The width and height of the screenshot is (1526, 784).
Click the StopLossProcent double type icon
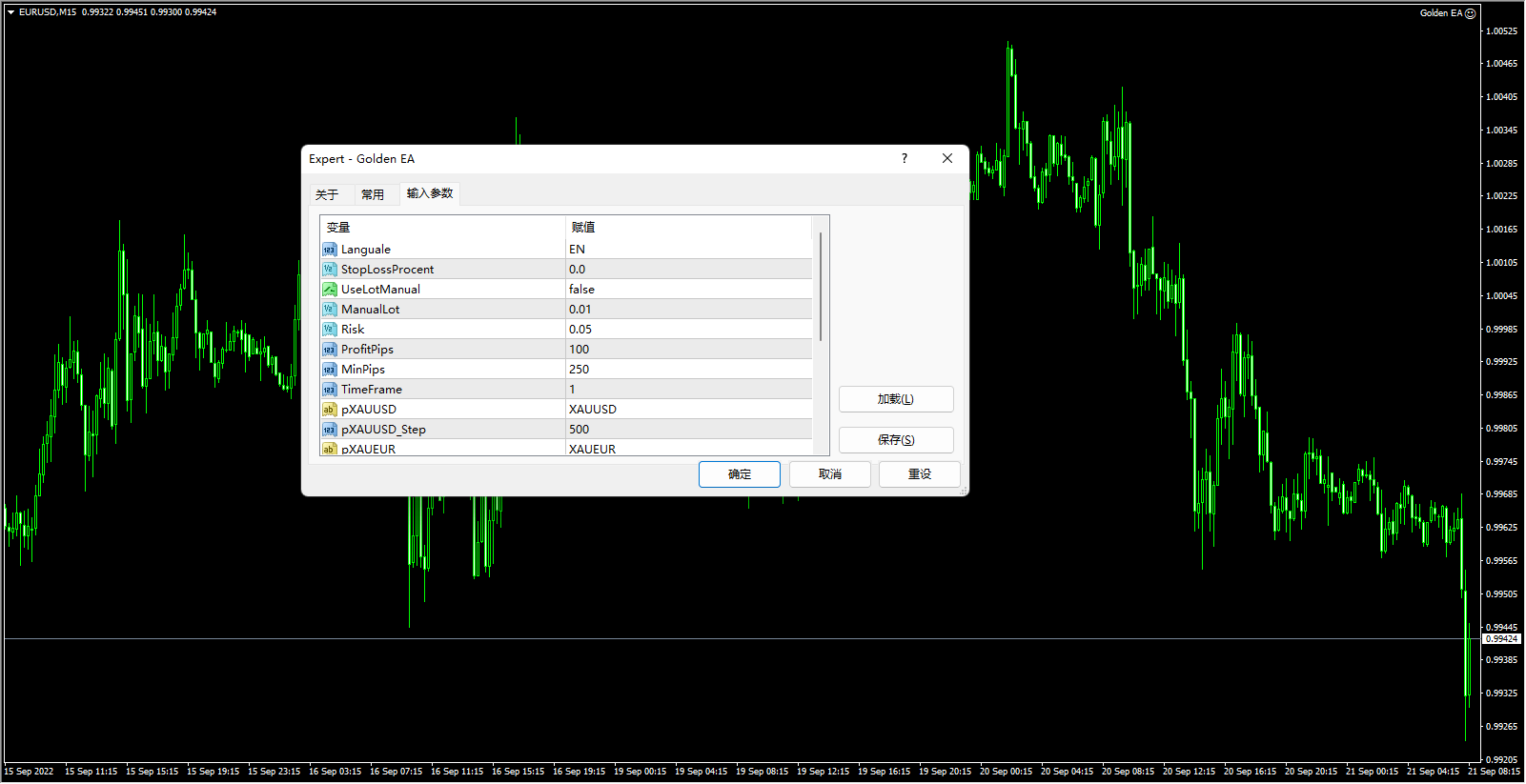tap(329, 270)
